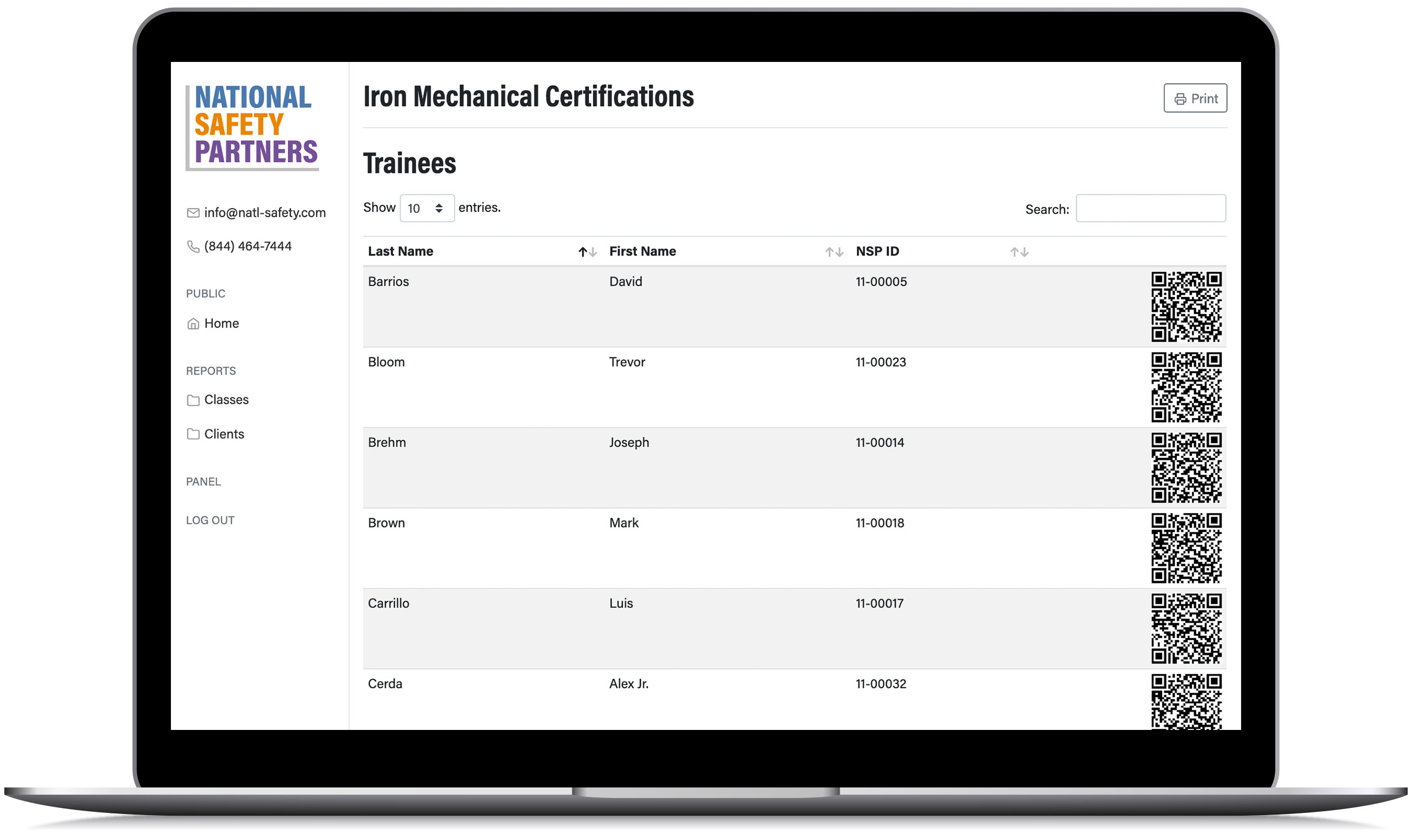Select the Brown last name cell
The image size is (1412, 840).
coord(387,523)
